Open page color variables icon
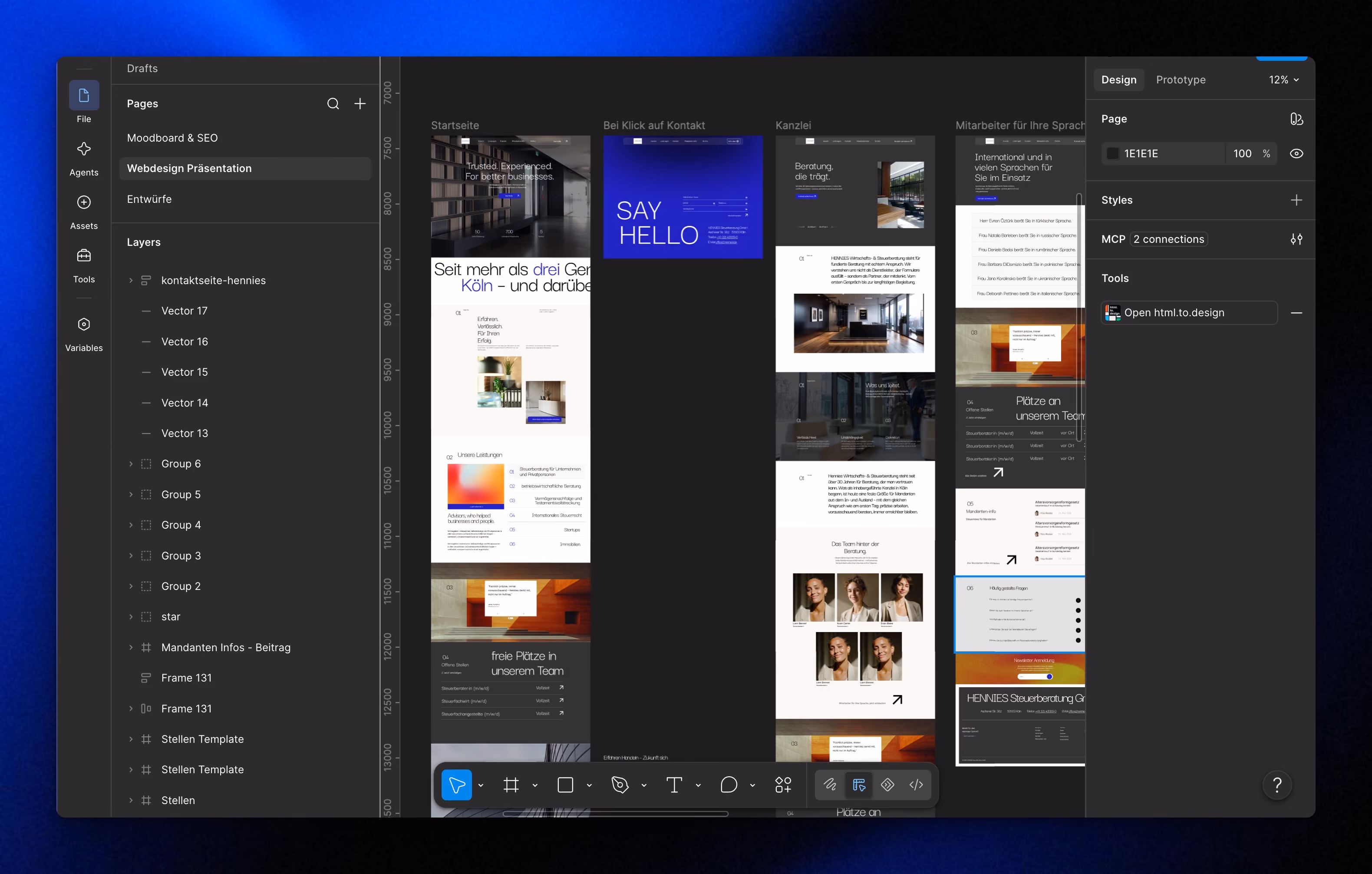 click(x=1296, y=119)
